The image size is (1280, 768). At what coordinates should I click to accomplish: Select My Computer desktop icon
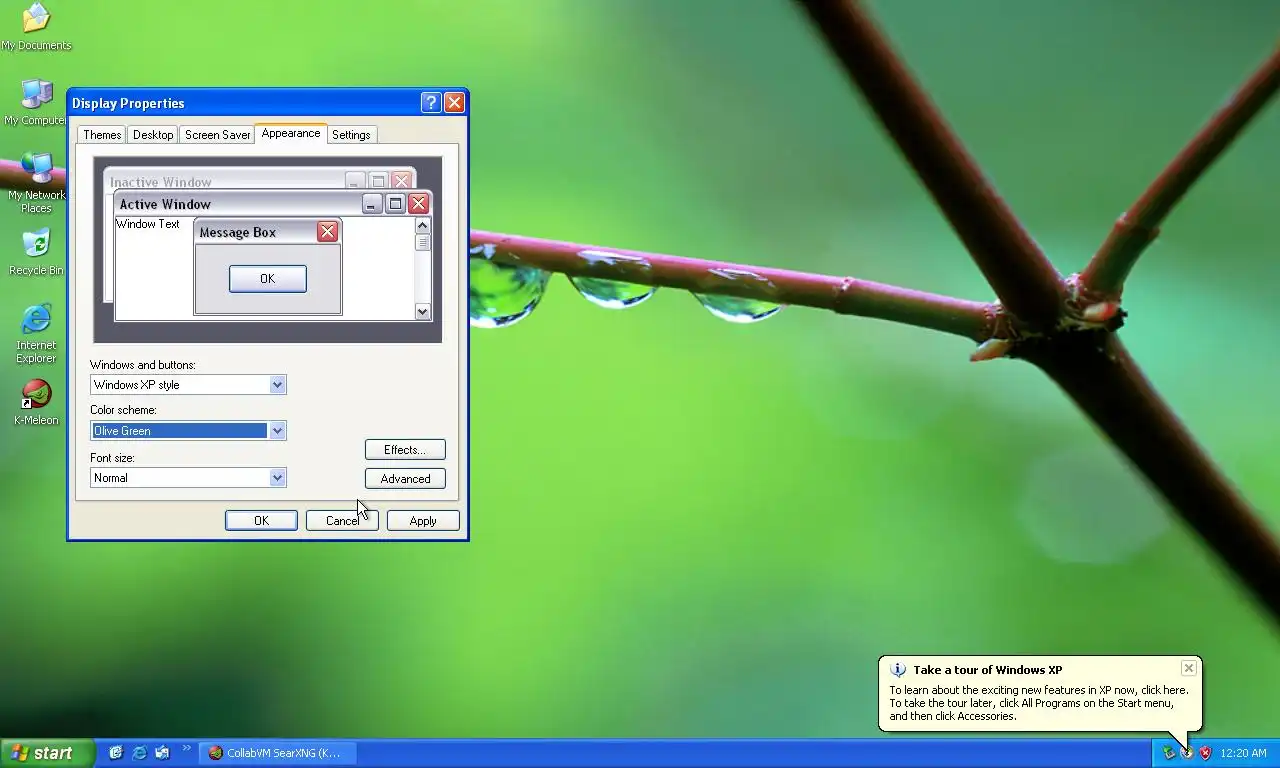click(x=36, y=102)
